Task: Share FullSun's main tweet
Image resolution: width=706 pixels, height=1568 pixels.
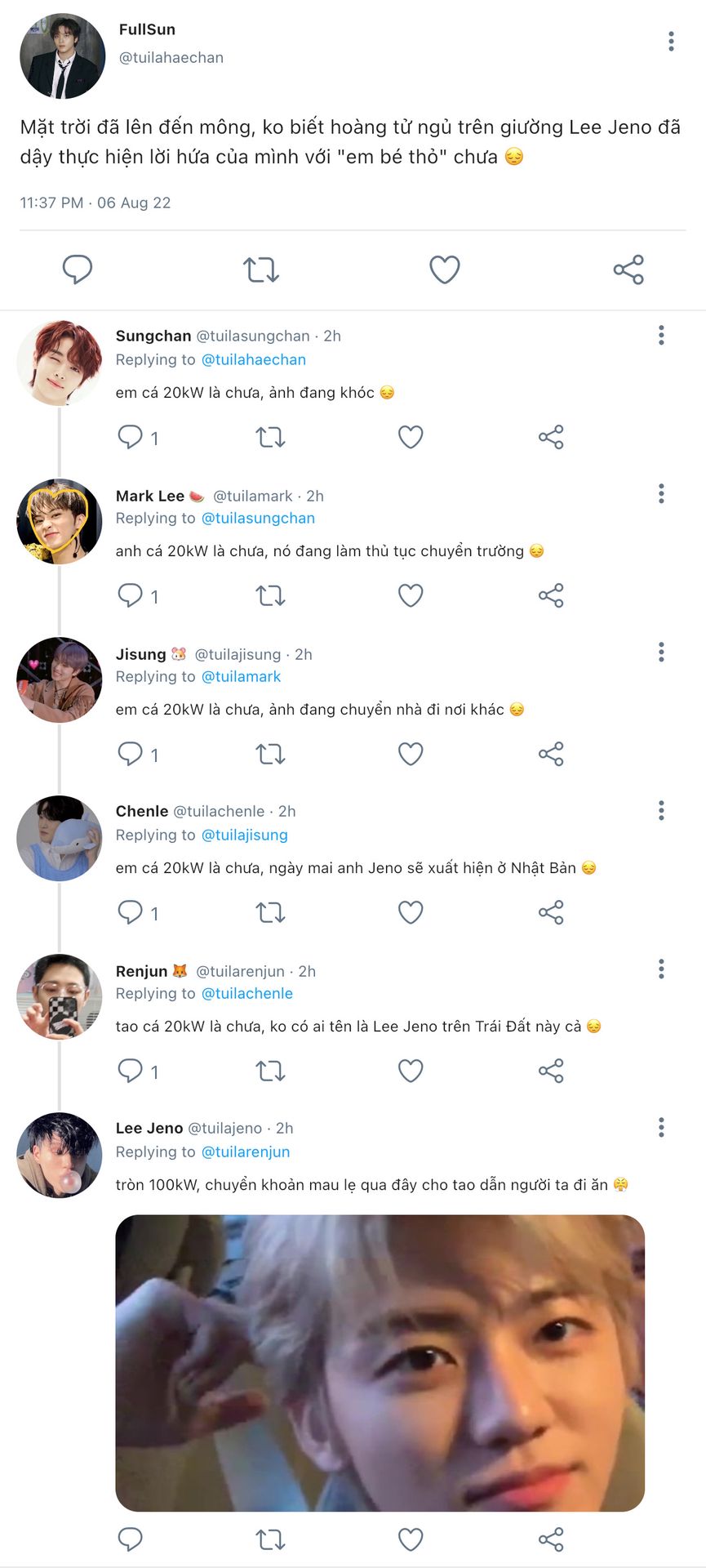Action: (628, 269)
